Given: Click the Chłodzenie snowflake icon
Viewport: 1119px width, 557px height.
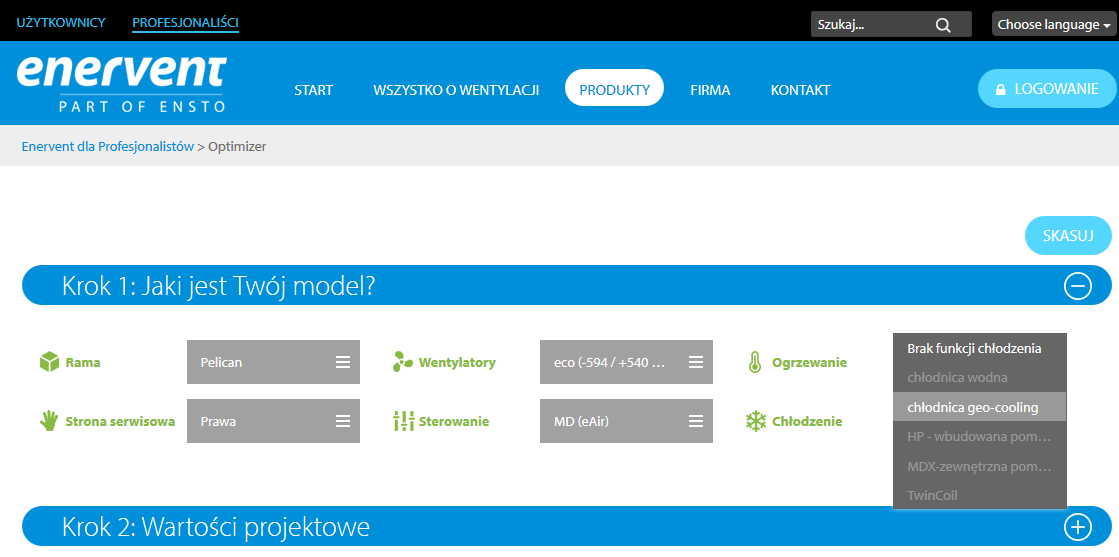Looking at the screenshot, I should (755, 421).
